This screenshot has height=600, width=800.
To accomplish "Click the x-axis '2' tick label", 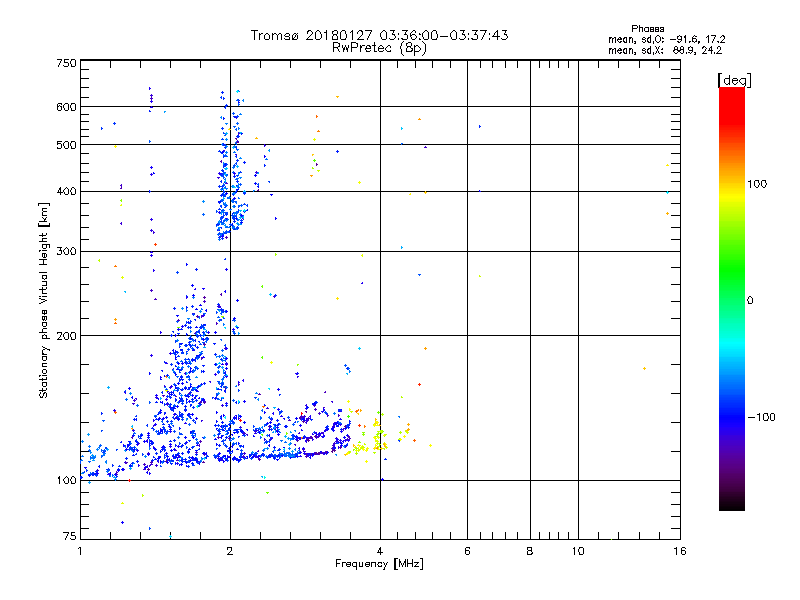I will (230, 551).
